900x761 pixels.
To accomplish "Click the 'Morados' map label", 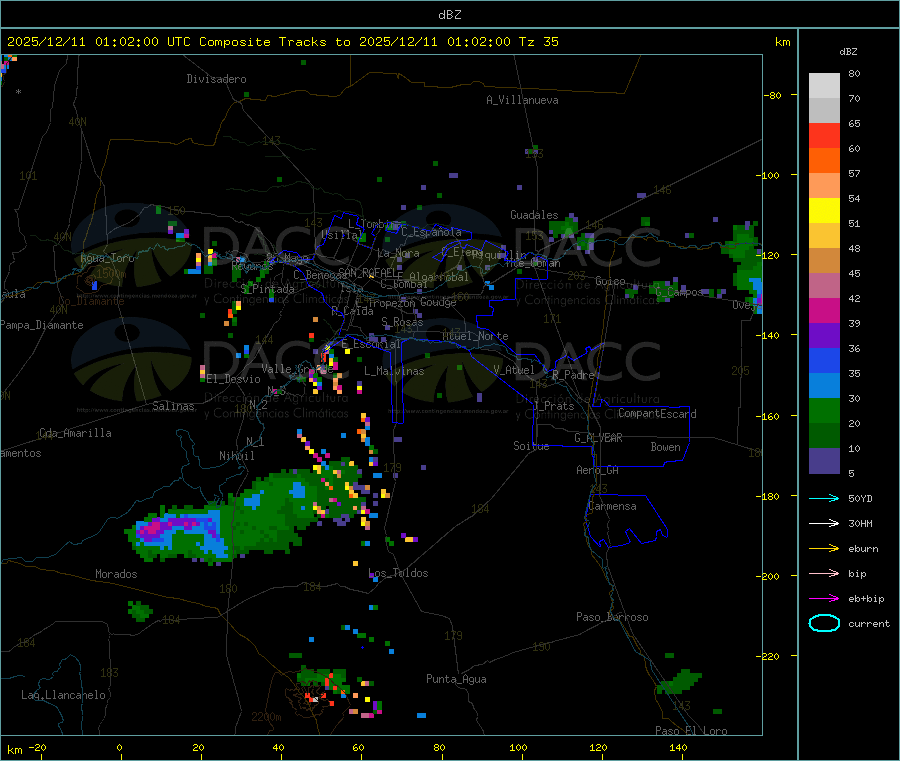I will pos(116,574).
